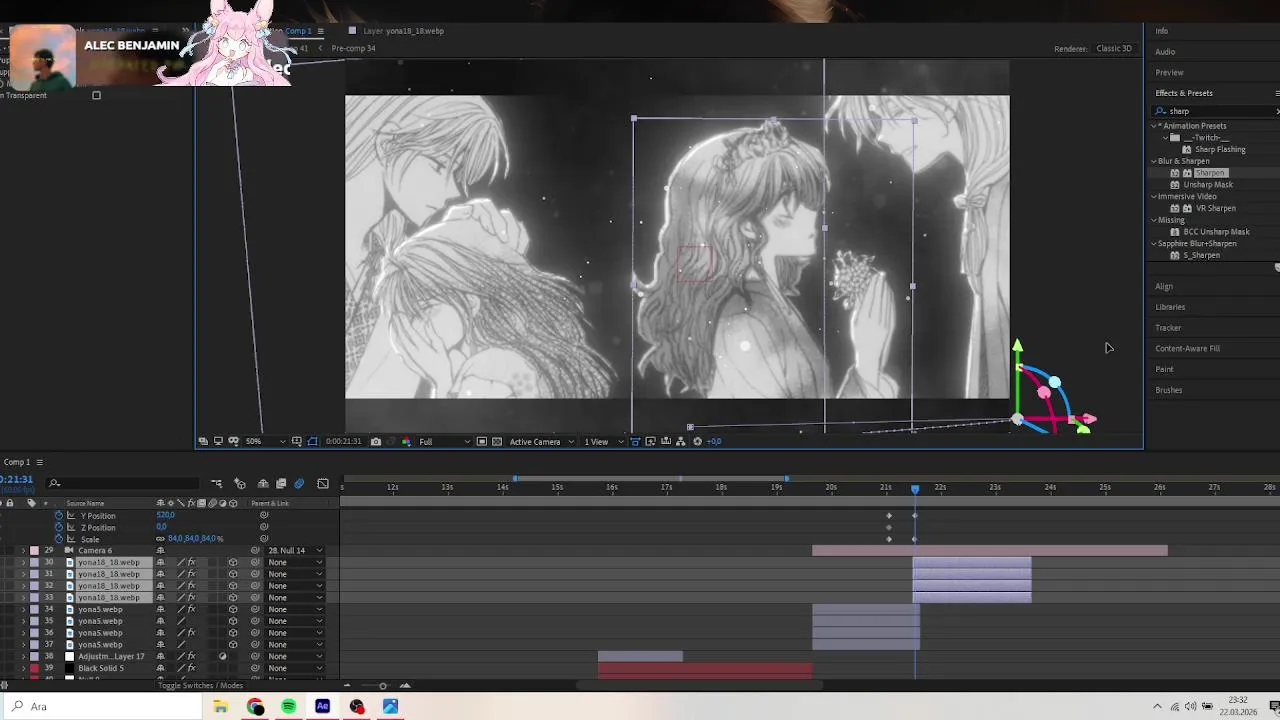Click the snapshot camera icon in viewer

pos(376,441)
